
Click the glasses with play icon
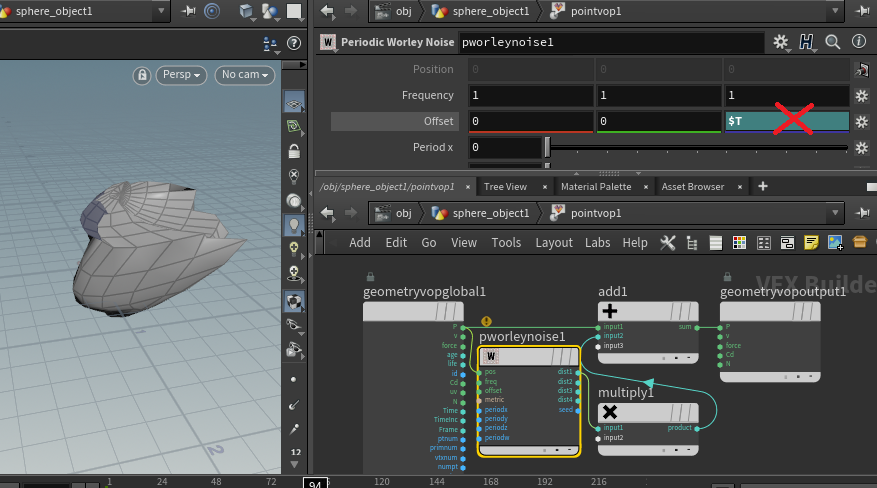(294, 349)
